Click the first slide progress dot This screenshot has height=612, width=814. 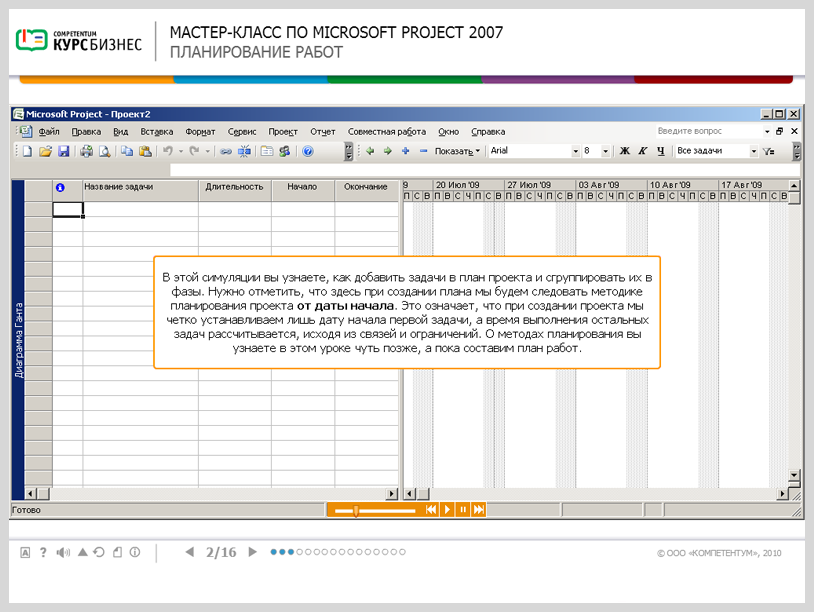click(x=274, y=552)
